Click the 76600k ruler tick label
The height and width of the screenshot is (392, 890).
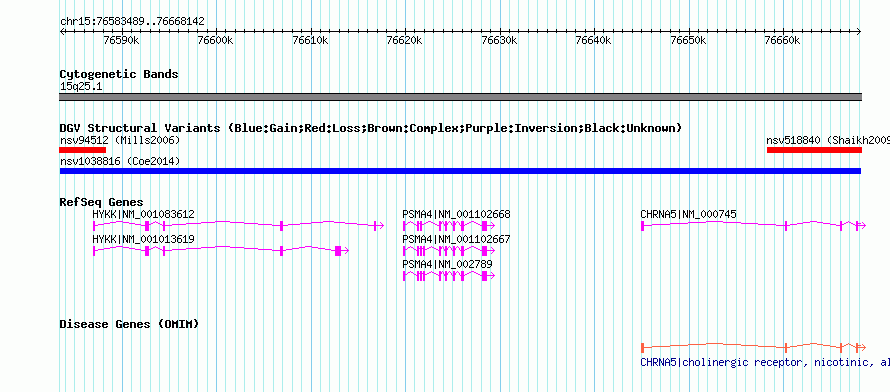coord(216,41)
